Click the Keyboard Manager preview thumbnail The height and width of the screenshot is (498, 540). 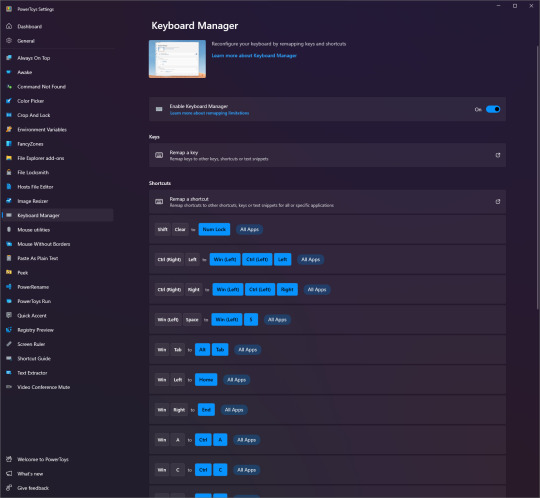[177, 59]
